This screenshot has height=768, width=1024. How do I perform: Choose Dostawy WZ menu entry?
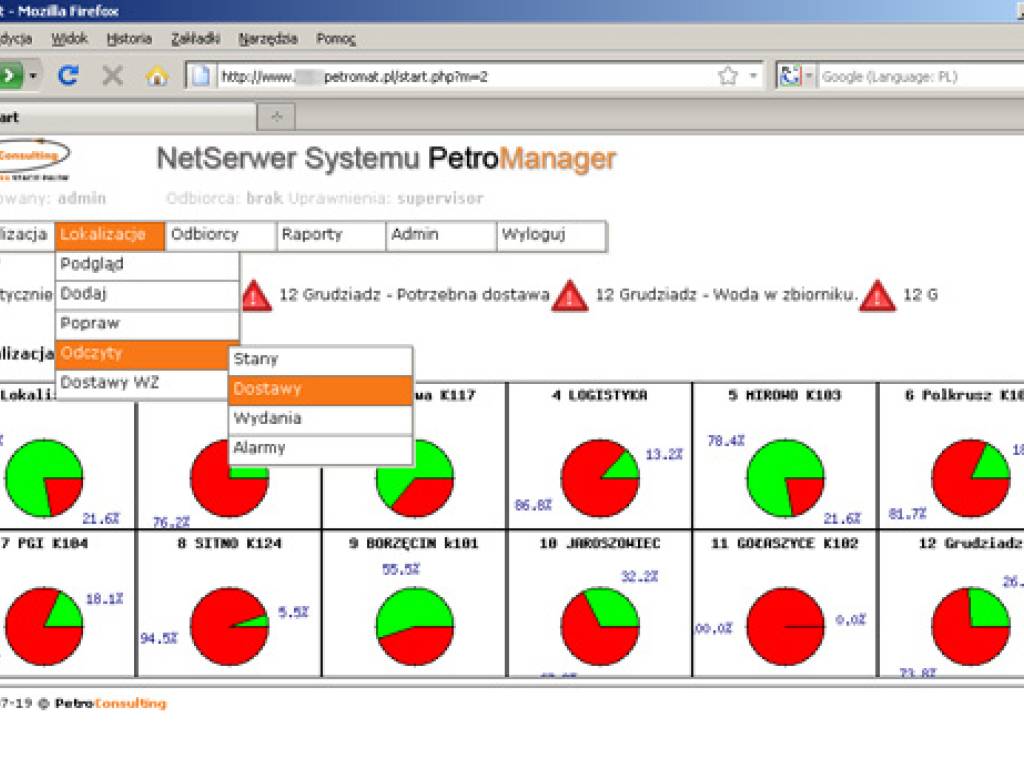[142, 383]
